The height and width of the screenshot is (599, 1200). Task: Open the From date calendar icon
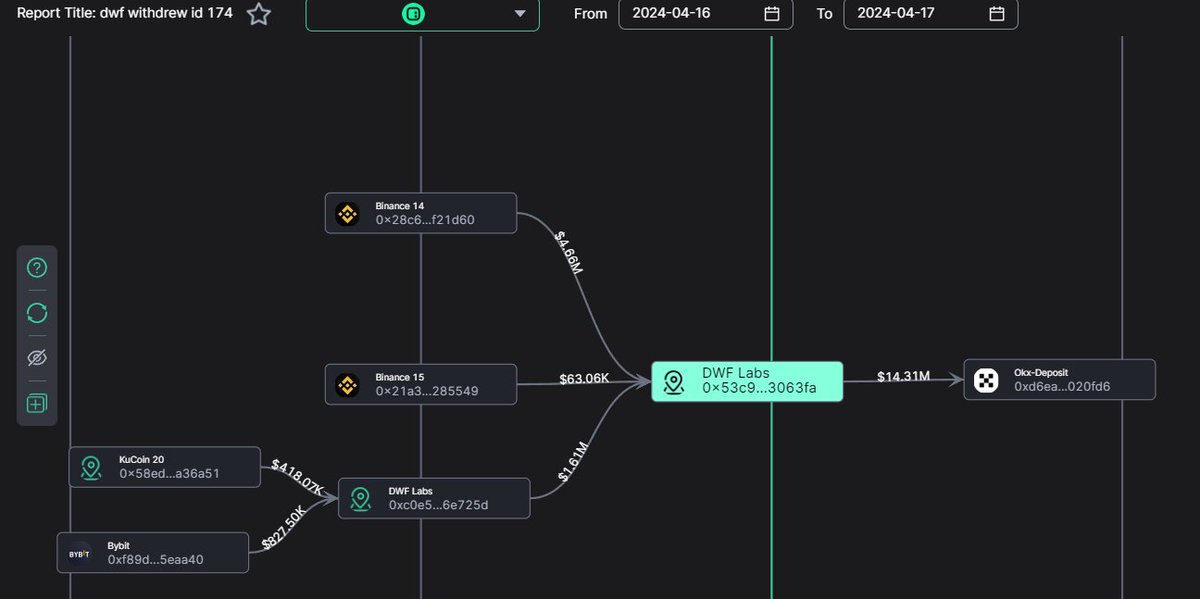point(772,14)
